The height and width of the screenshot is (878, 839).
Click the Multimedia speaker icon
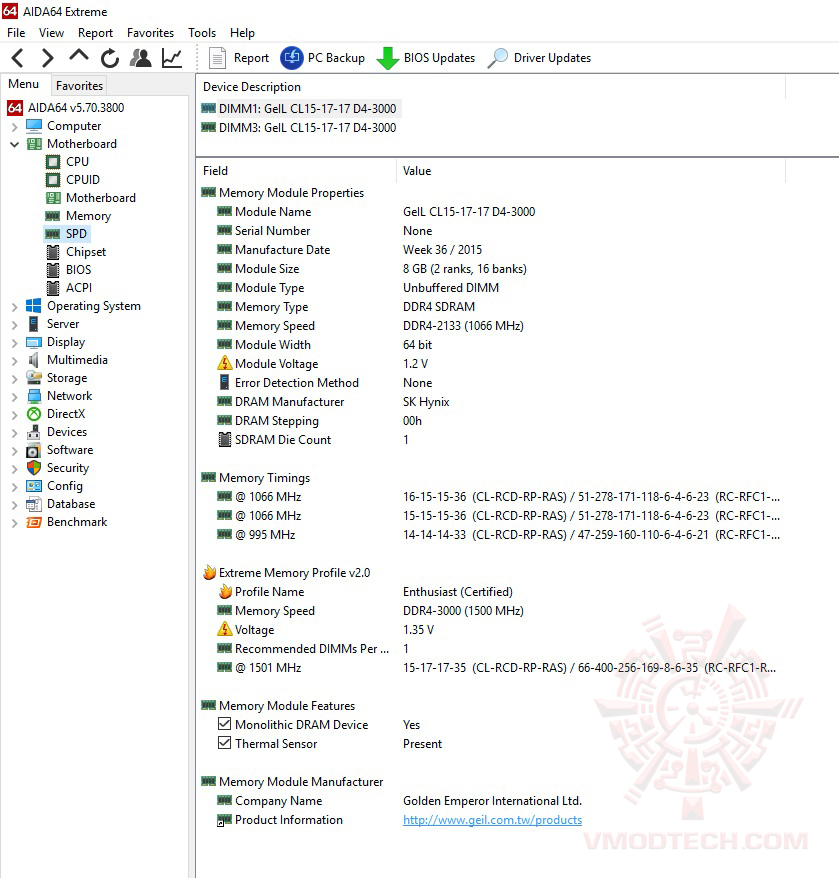[34, 359]
